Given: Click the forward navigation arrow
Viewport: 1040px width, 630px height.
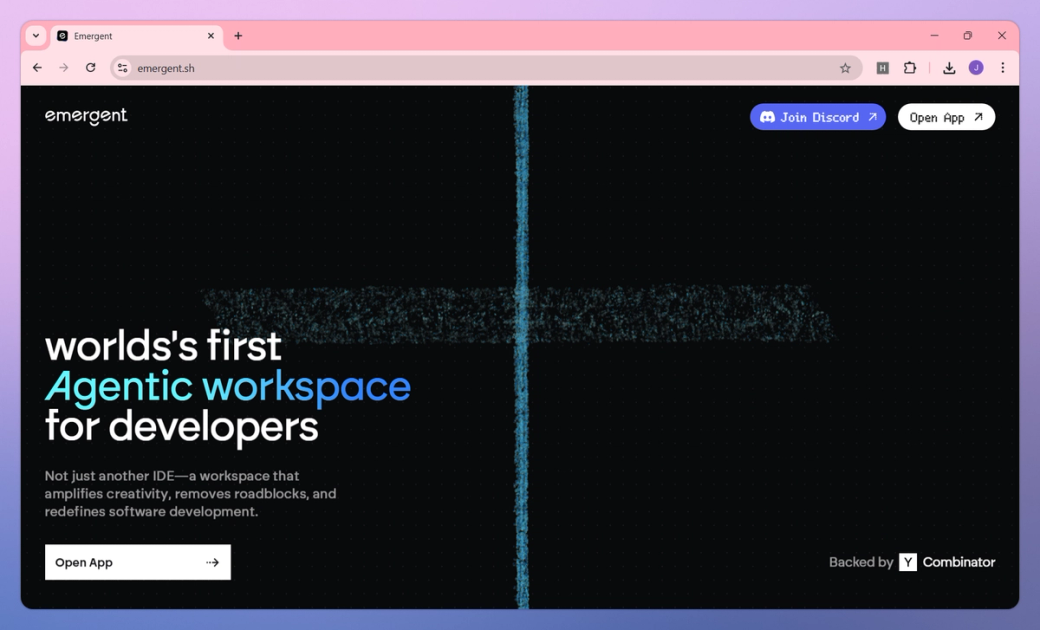Looking at the screenshot, I should (x=64, y=68).
